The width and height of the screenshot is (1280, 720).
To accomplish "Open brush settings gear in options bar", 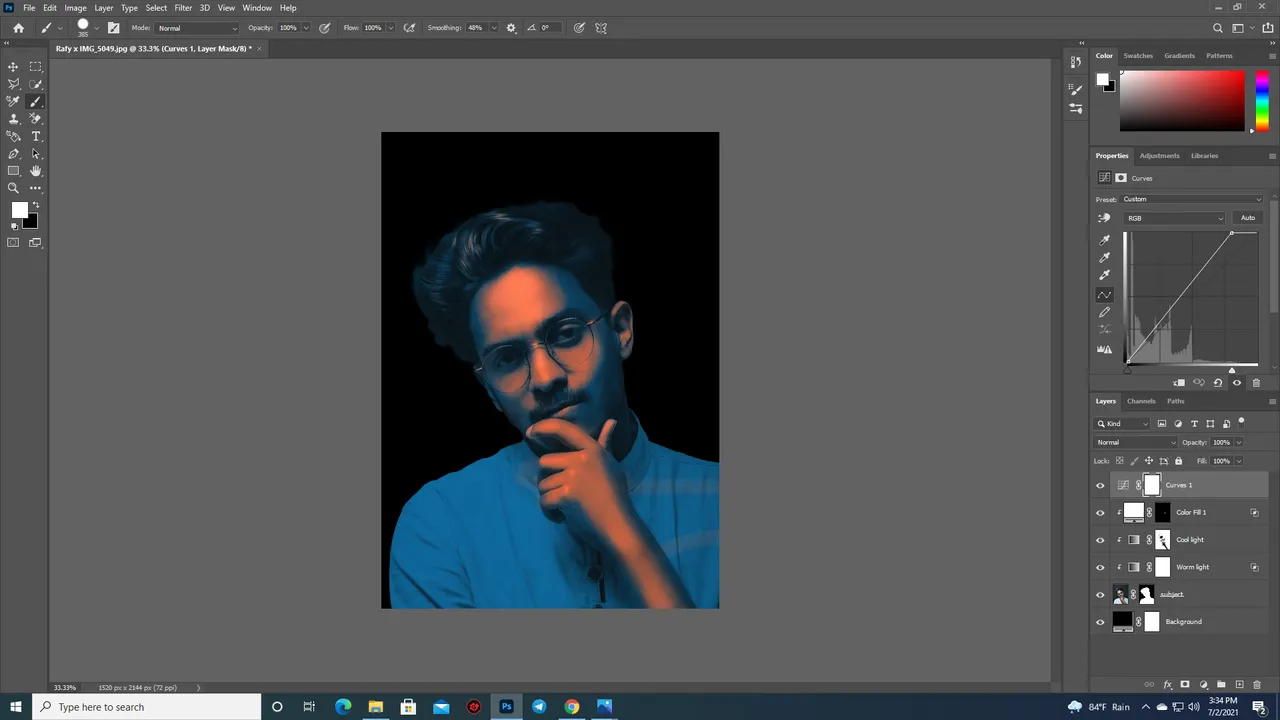I will [x=511, y=28].
